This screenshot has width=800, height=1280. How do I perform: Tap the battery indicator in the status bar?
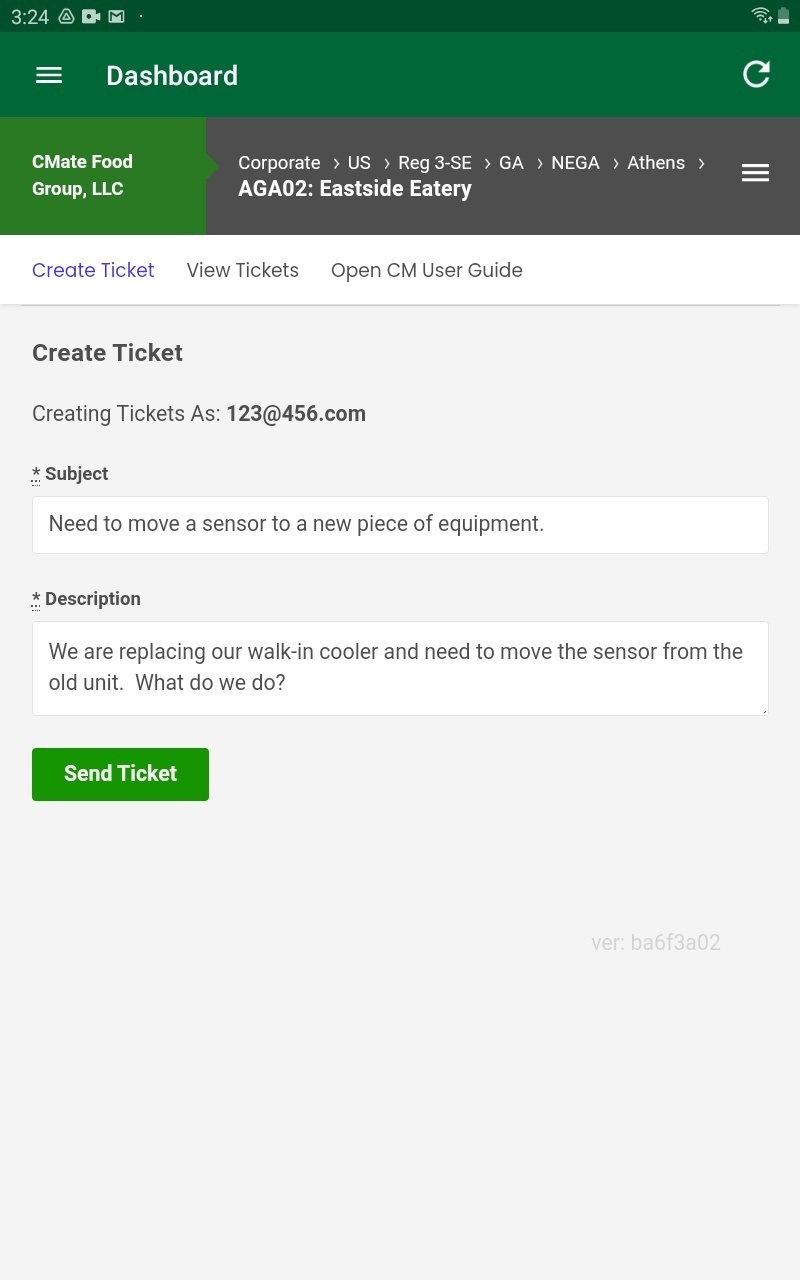tap(783, 16)
